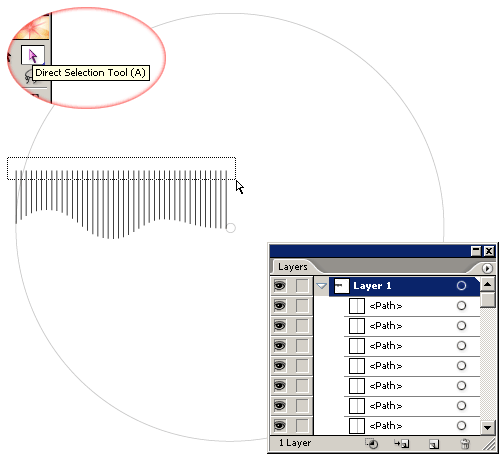Minimize the Layers panel window
This screenshot has height=460, width=500.
tap(476, 251)
